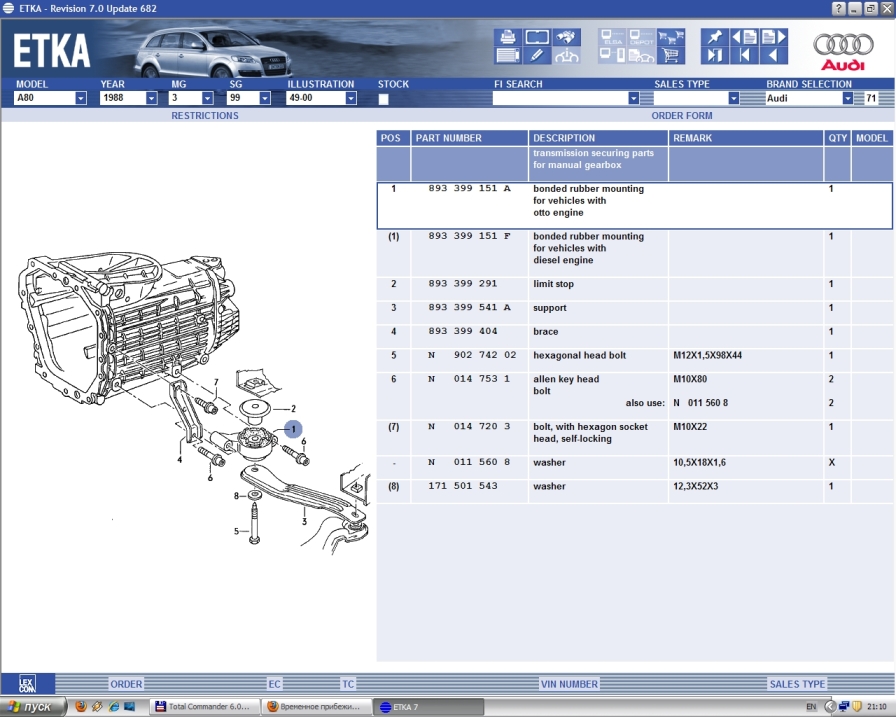Image resolution: width=896 pixels, height=717 pixels.
Task: Click the single back arrow icon
Action: pos(774,55)
